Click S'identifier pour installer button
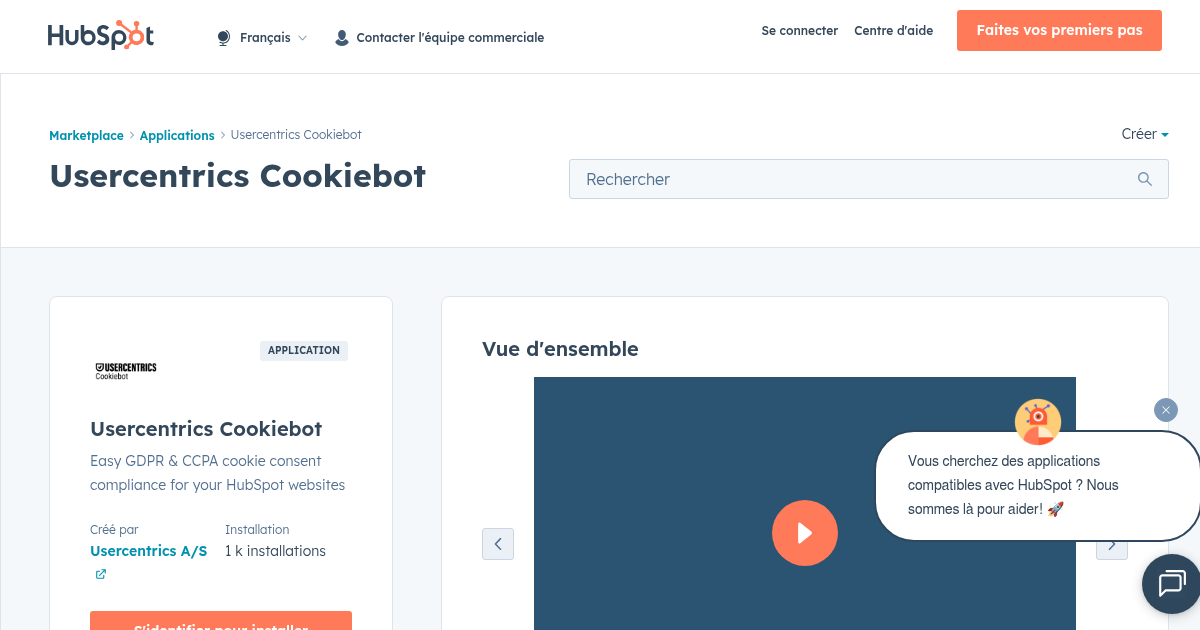This screenshot has width=1200, height=630. coord(221,621)
